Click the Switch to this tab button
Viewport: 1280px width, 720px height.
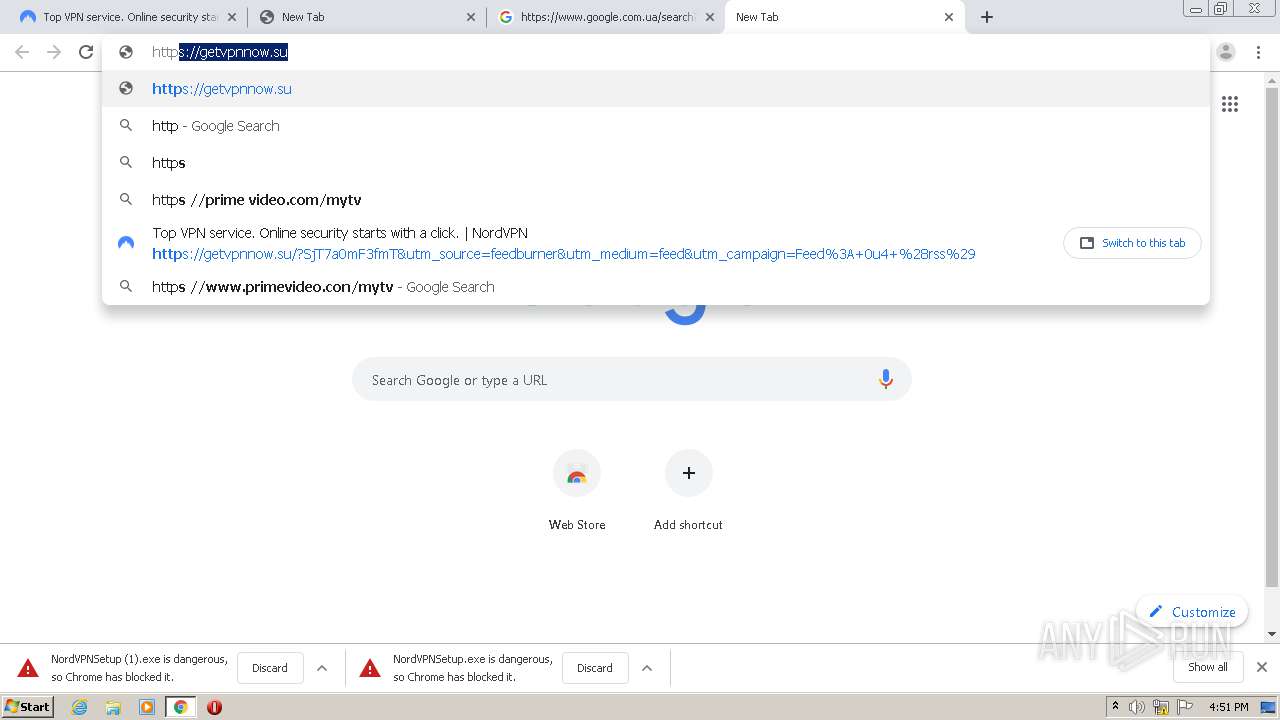1132,243
